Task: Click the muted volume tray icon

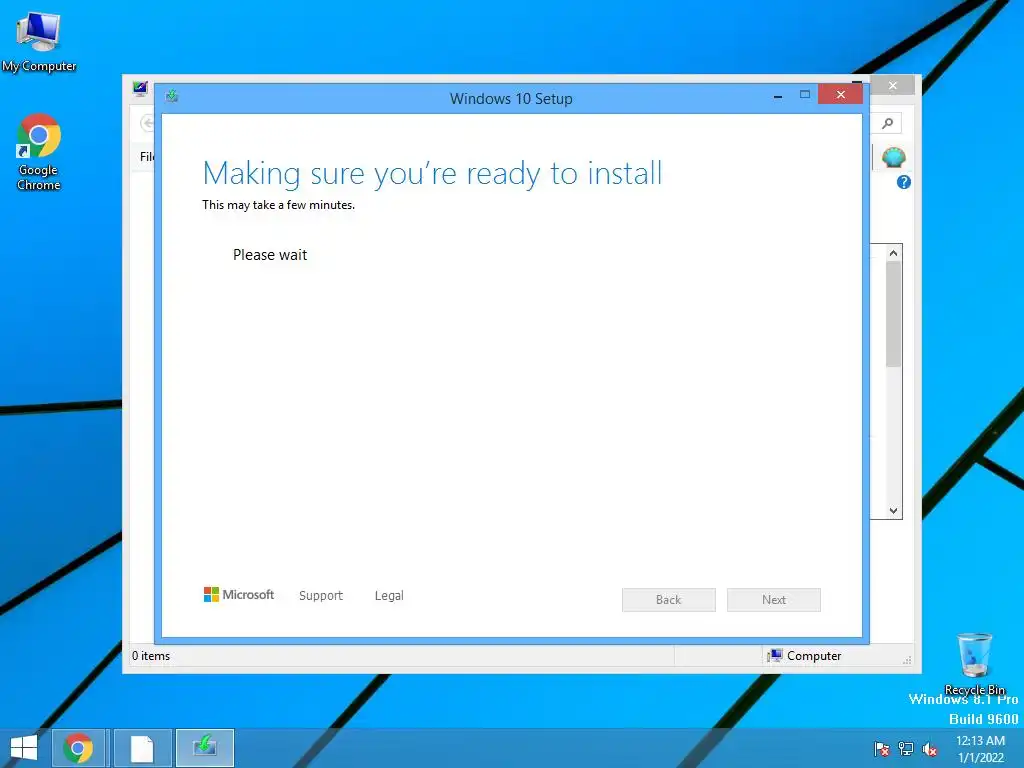Action: pyautogui.click(x=929, y=749)
